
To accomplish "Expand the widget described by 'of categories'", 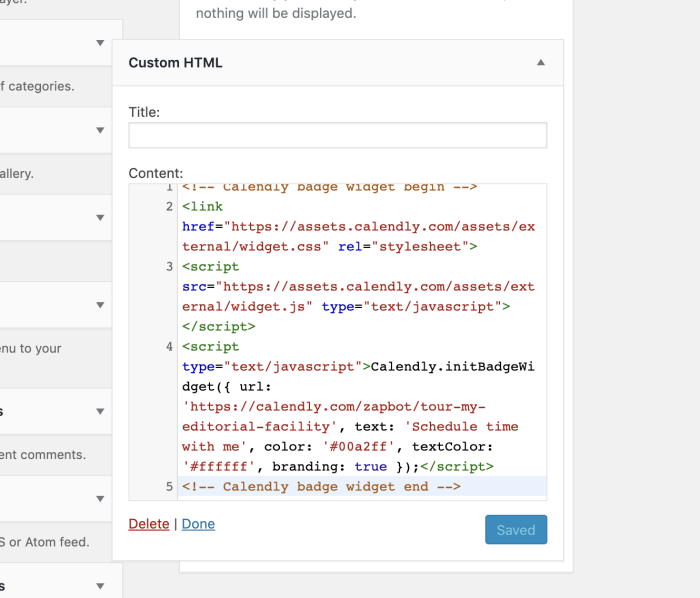I will pos(100,43).
